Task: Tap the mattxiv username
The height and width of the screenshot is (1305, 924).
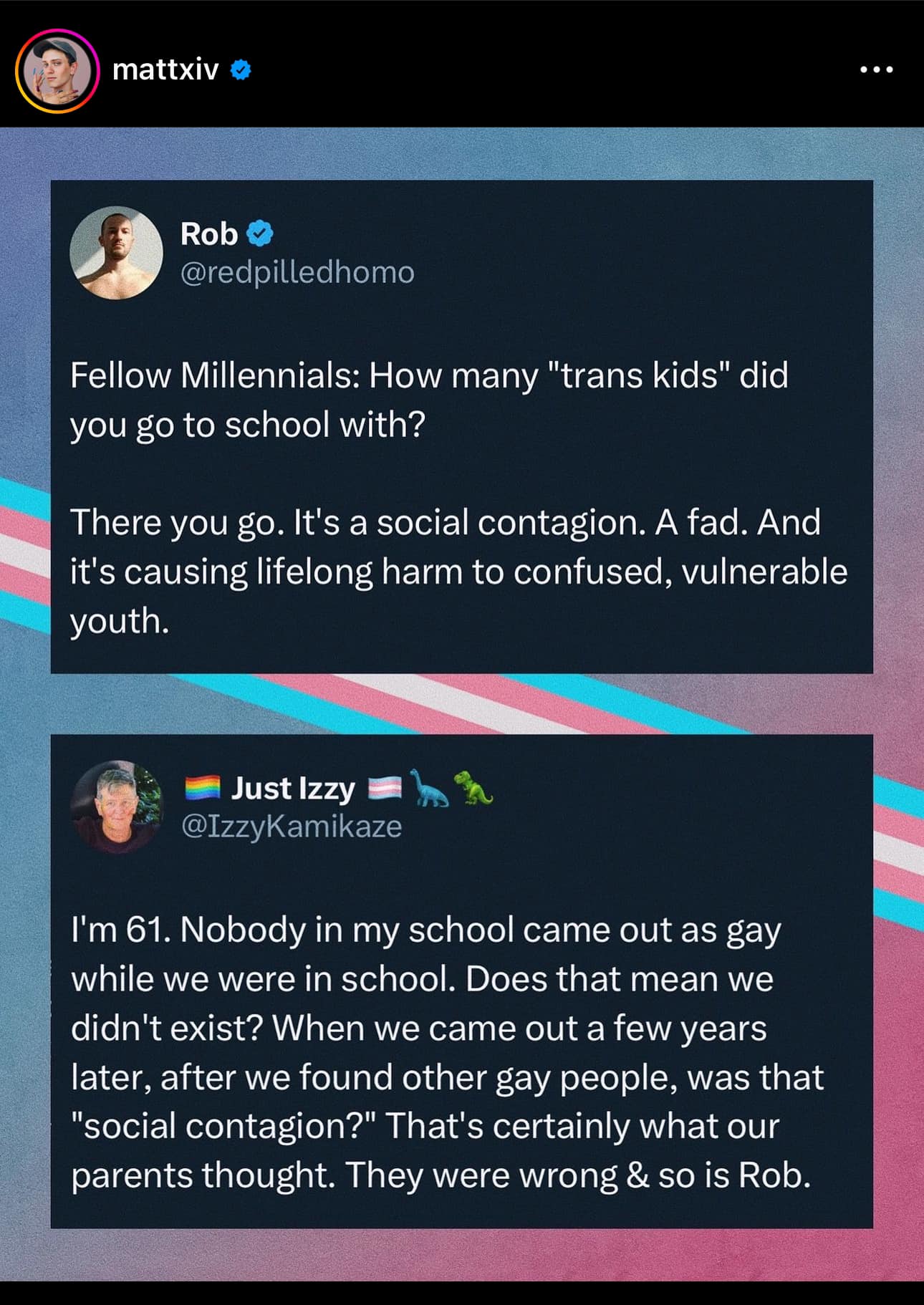Action: pyautogui.click(x=165, y=69)
